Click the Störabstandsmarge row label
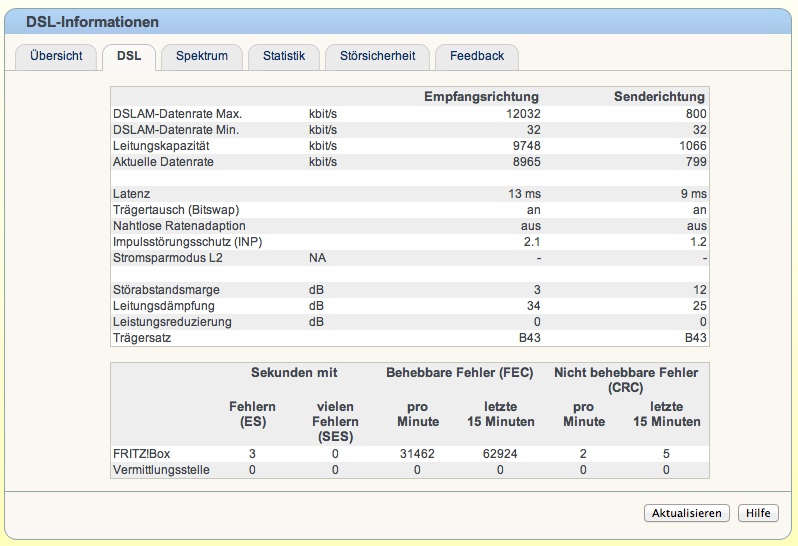 pos(166,290)
